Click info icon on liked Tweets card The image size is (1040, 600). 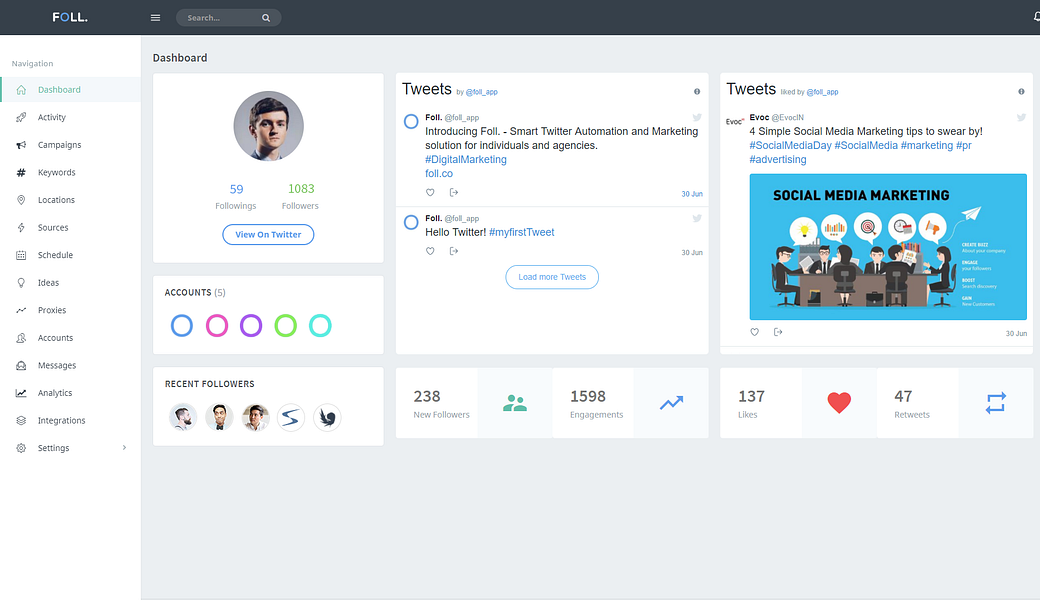coord(1021,91)
